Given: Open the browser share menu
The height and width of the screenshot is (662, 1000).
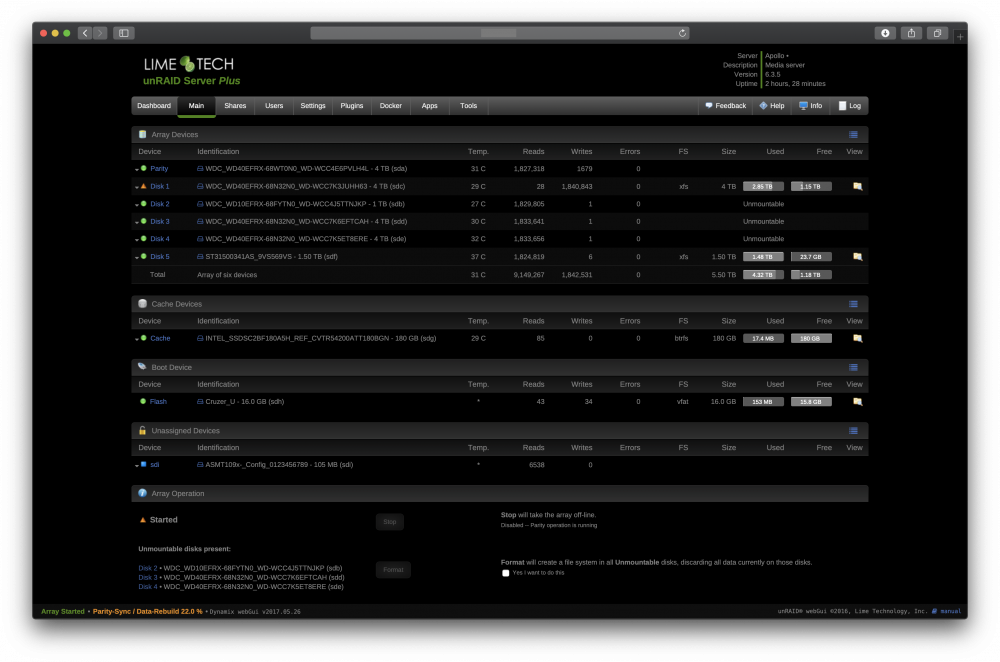Looking at the screenshot, I should [911, 33].
